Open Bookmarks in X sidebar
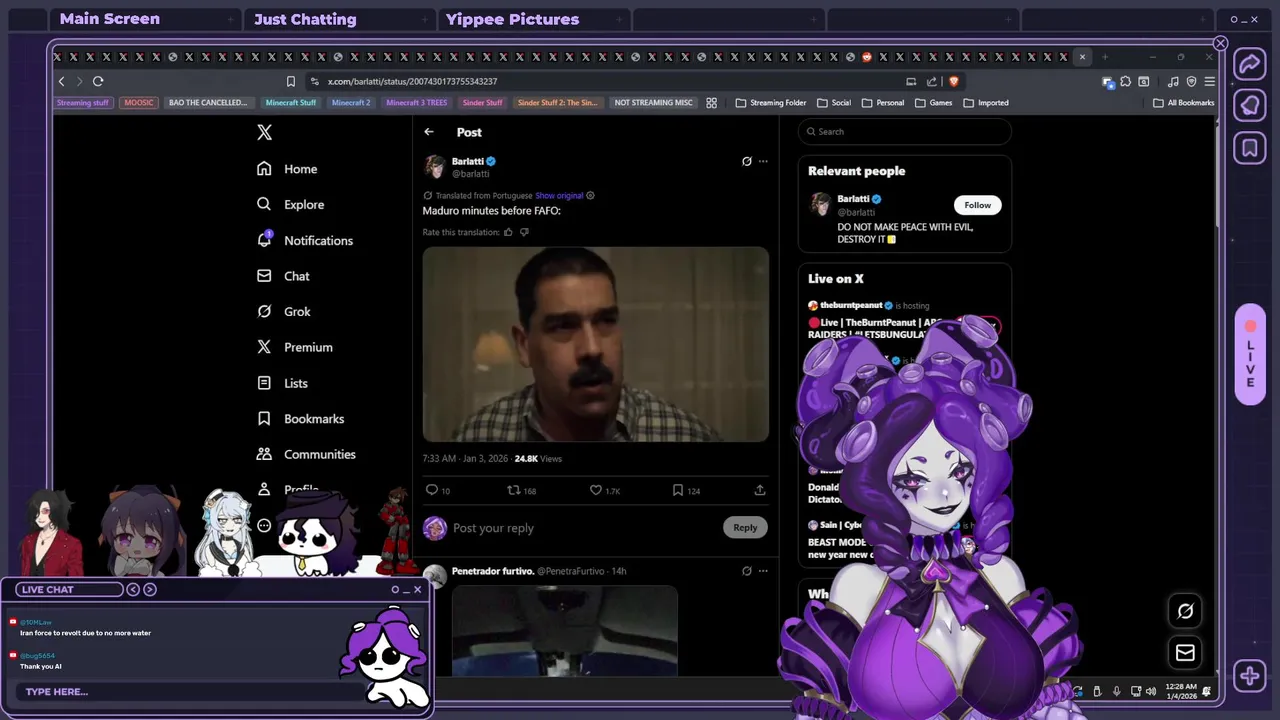The width and height of the screenshot is (1280, 720). [x=300, y=418]
